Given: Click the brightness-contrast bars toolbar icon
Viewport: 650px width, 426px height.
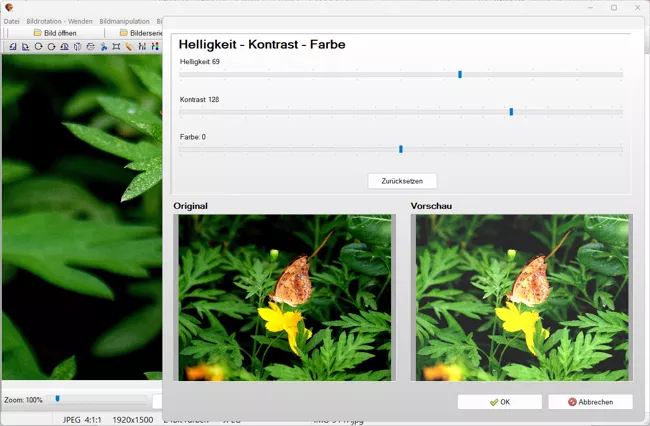Looking at the screenshot, I should [x=142, y=46].
